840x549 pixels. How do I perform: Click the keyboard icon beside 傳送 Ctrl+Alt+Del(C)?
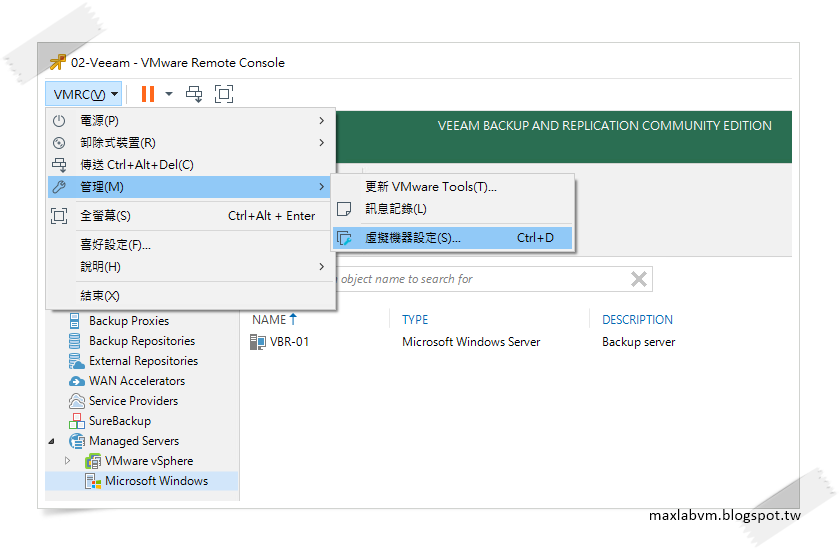[x=59, y=165]
